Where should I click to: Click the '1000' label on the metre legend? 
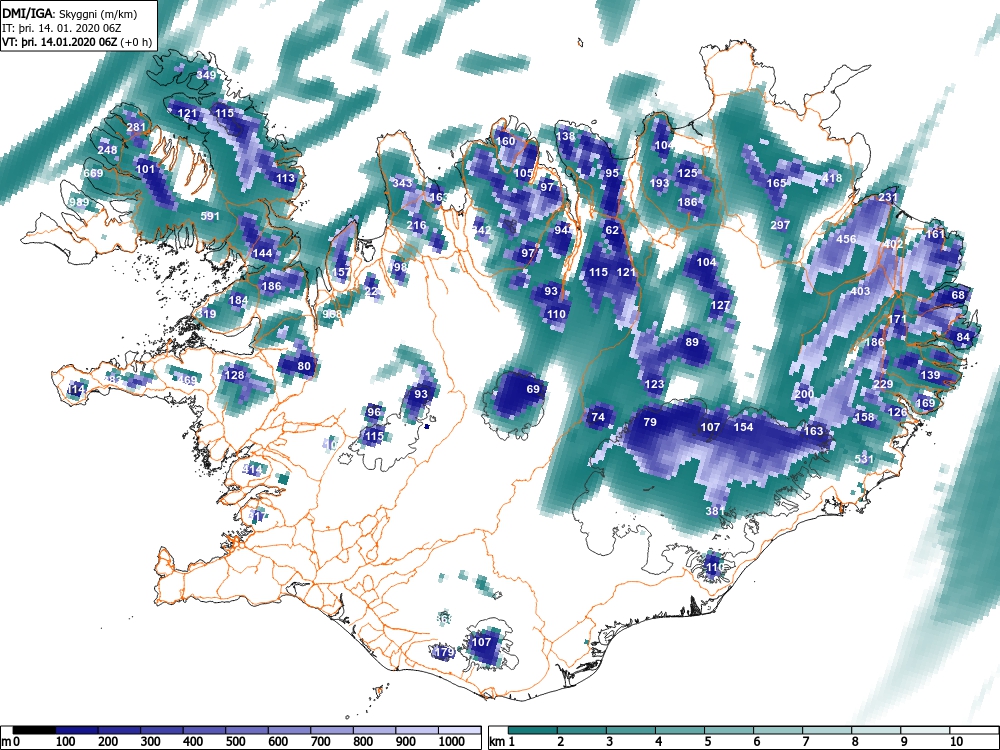pyautogui.click(x=452, y=742)
